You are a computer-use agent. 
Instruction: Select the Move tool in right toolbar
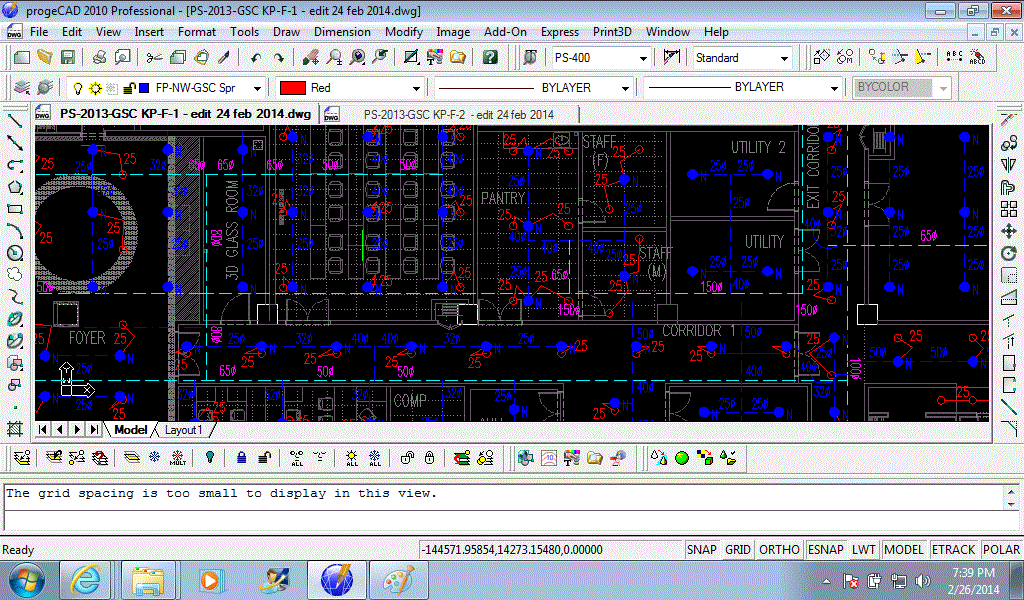point(1009,231)
